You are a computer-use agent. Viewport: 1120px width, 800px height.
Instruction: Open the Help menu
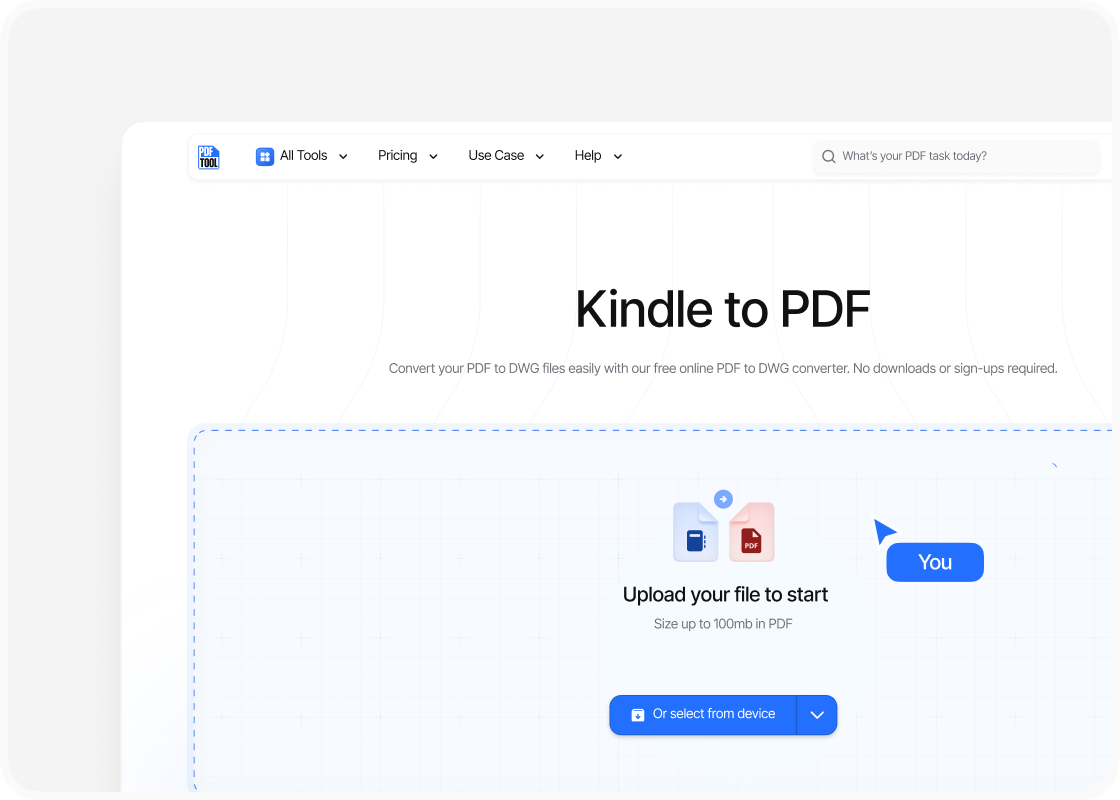598,156
